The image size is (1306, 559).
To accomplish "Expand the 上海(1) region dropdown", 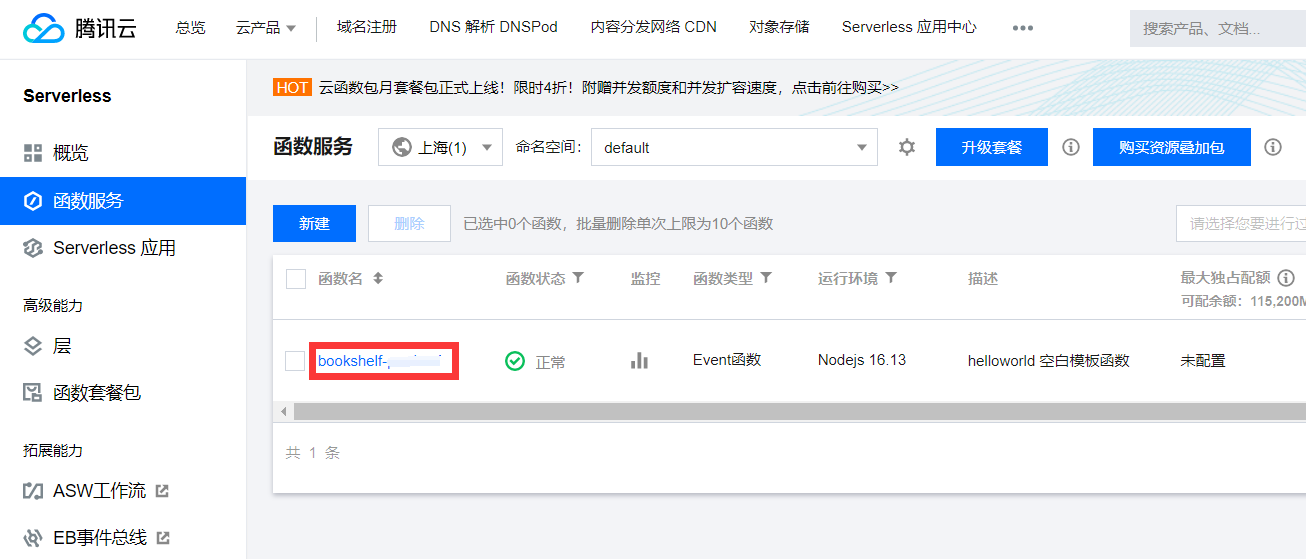I will tap(440, 147).
